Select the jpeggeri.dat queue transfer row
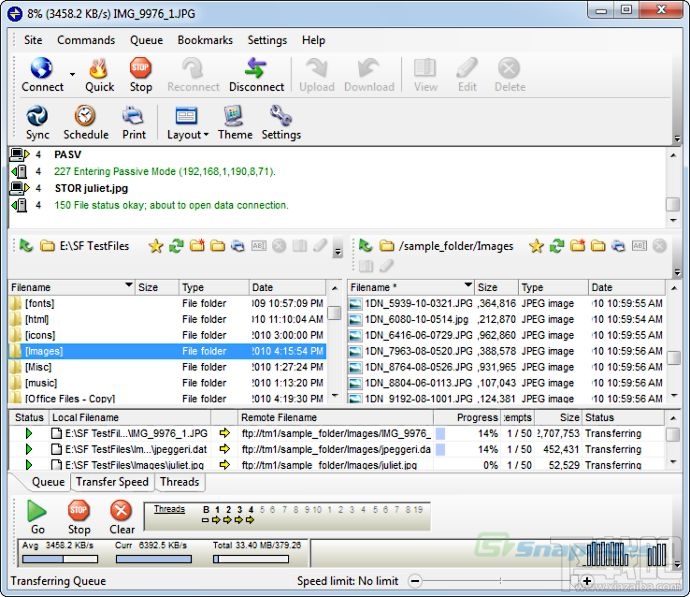The height and width of the screenshot is (597, 690). click(x=337, y=449)
